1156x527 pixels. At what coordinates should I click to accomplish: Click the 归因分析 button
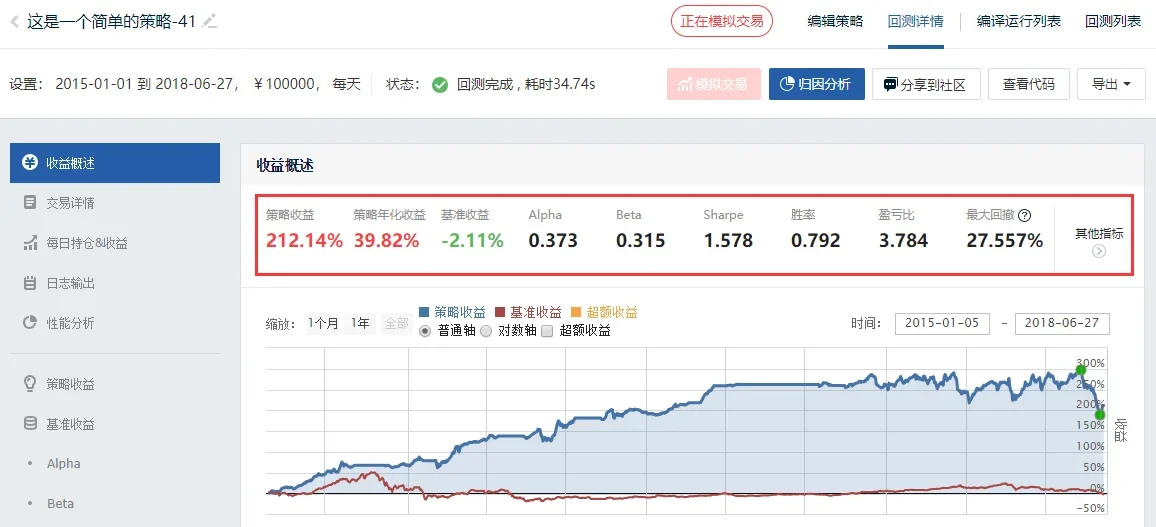coord(816,84)
